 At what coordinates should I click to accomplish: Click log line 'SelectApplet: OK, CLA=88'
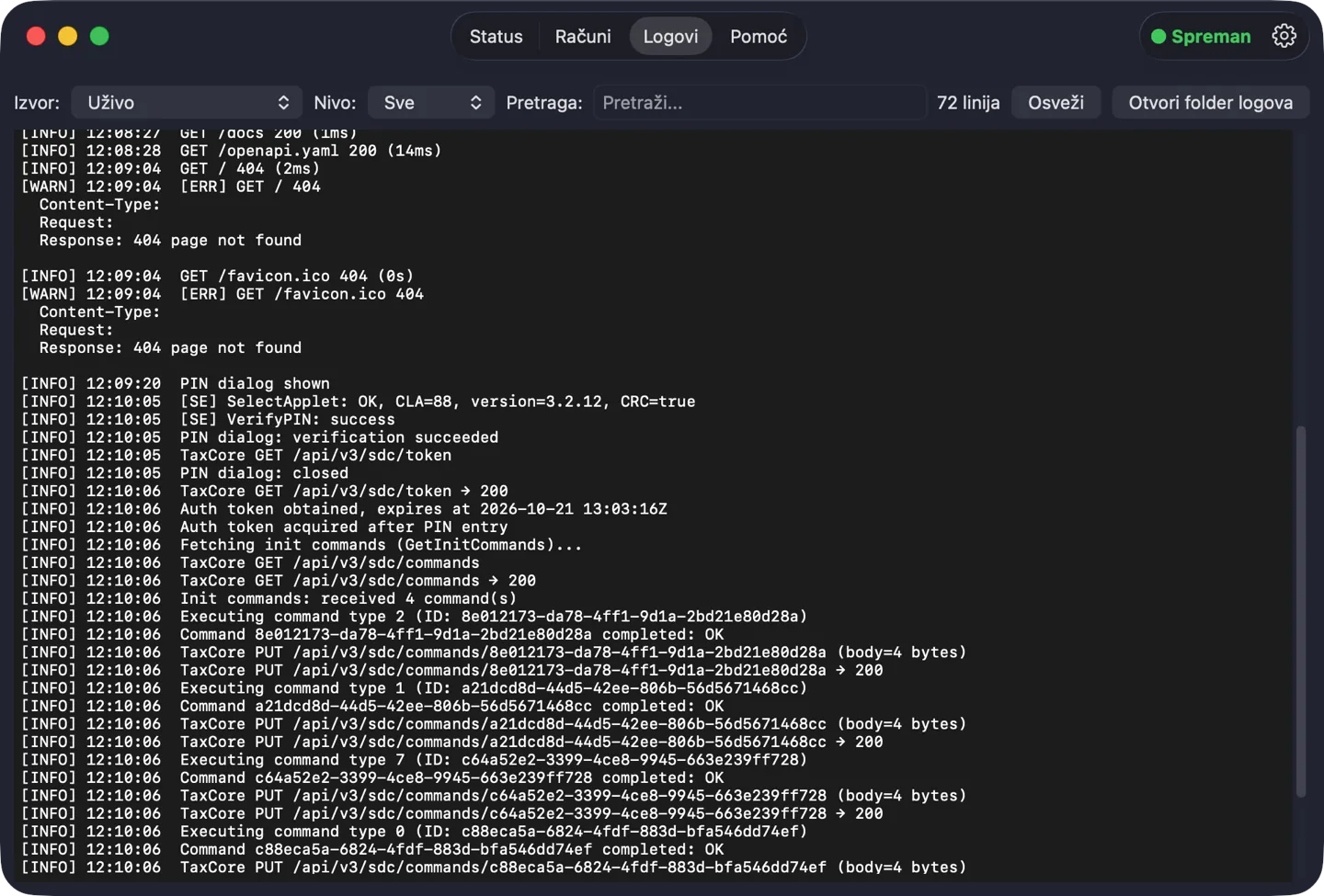(359, 402)
